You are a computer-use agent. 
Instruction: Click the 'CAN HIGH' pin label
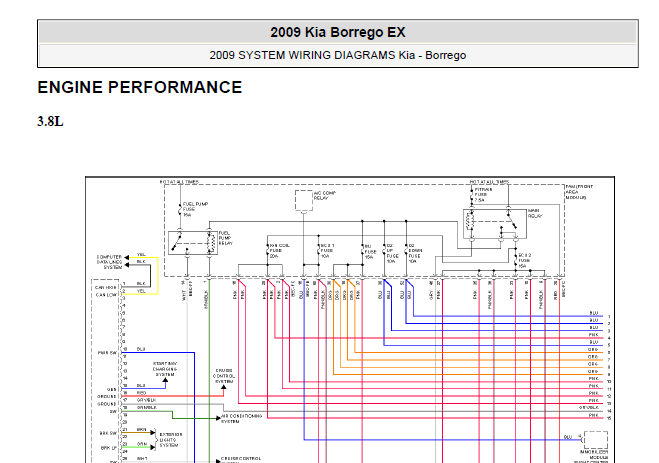click(x=105, y=288)
